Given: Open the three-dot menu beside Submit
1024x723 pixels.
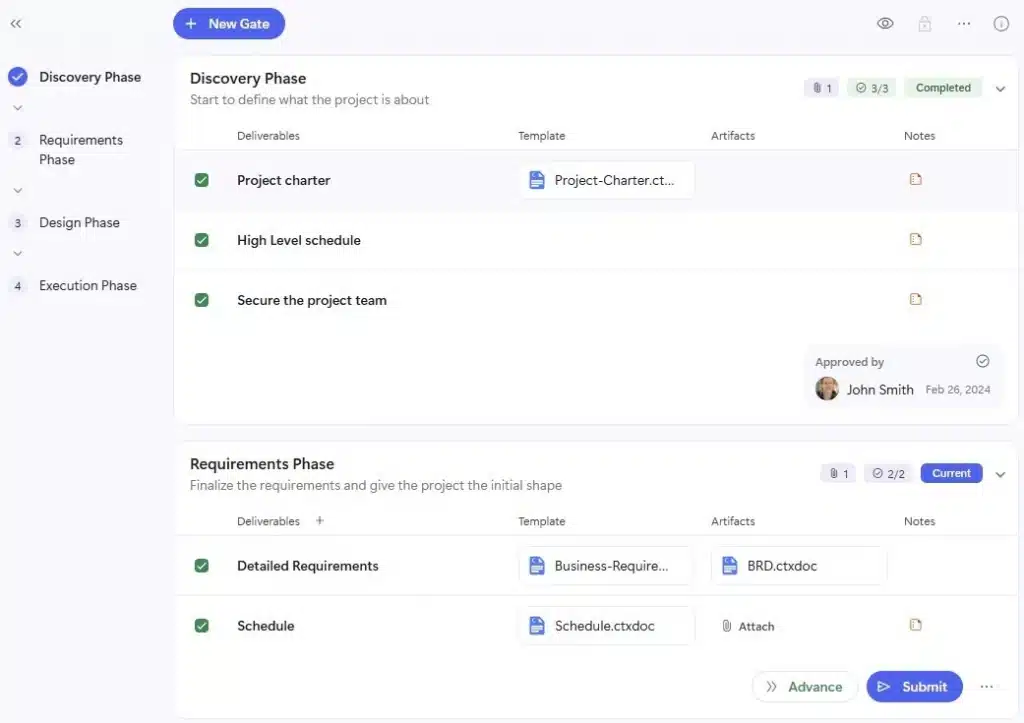Looking at the screenshot, I should [987, 687].
